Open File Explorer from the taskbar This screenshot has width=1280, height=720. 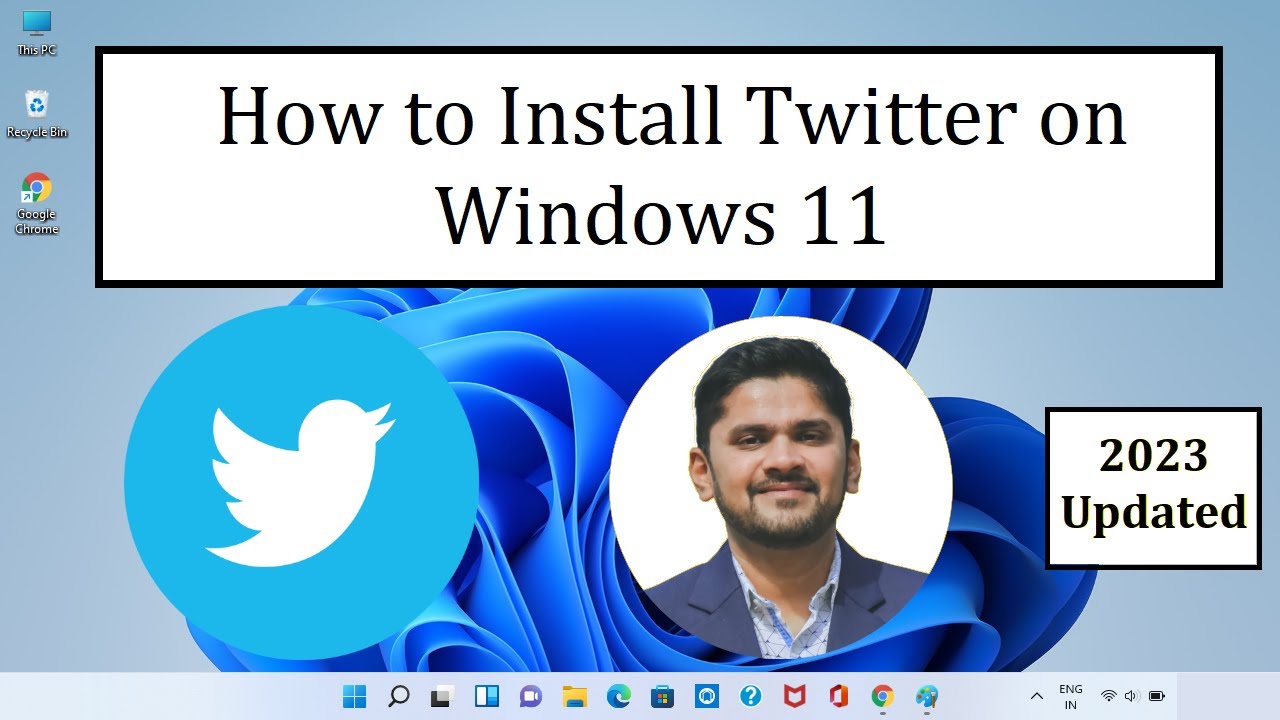coord(574,696)
